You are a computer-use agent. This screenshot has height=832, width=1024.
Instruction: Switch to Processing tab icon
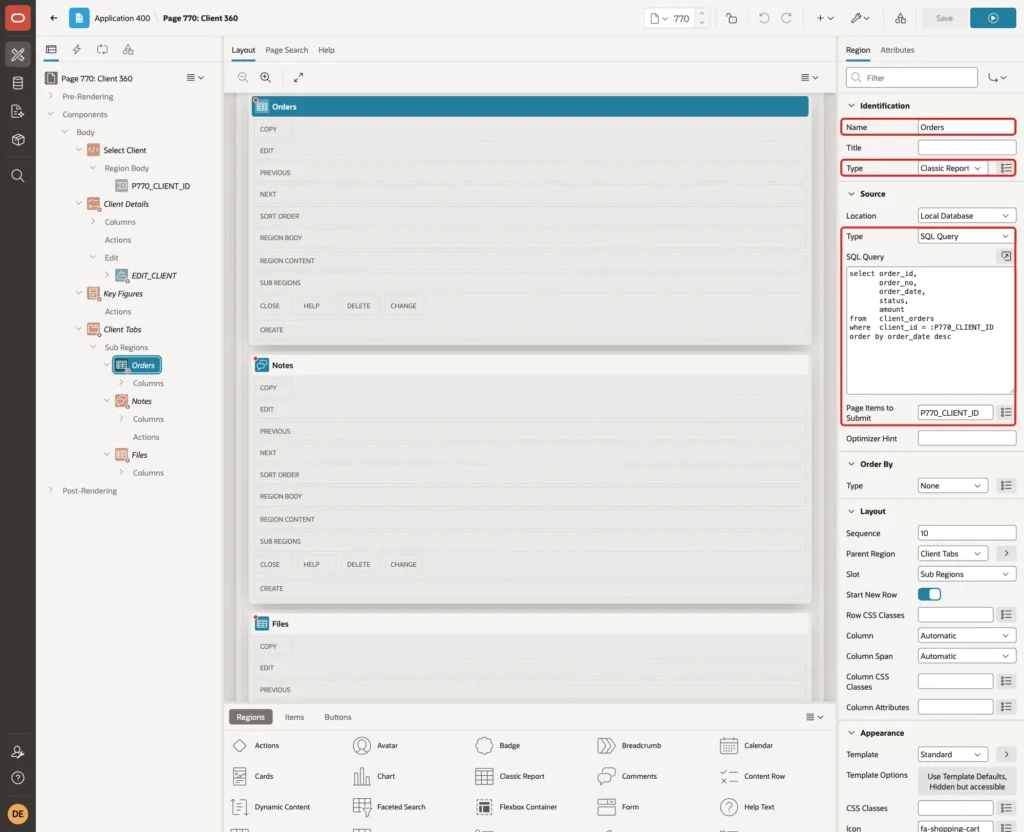coord(103,50)
